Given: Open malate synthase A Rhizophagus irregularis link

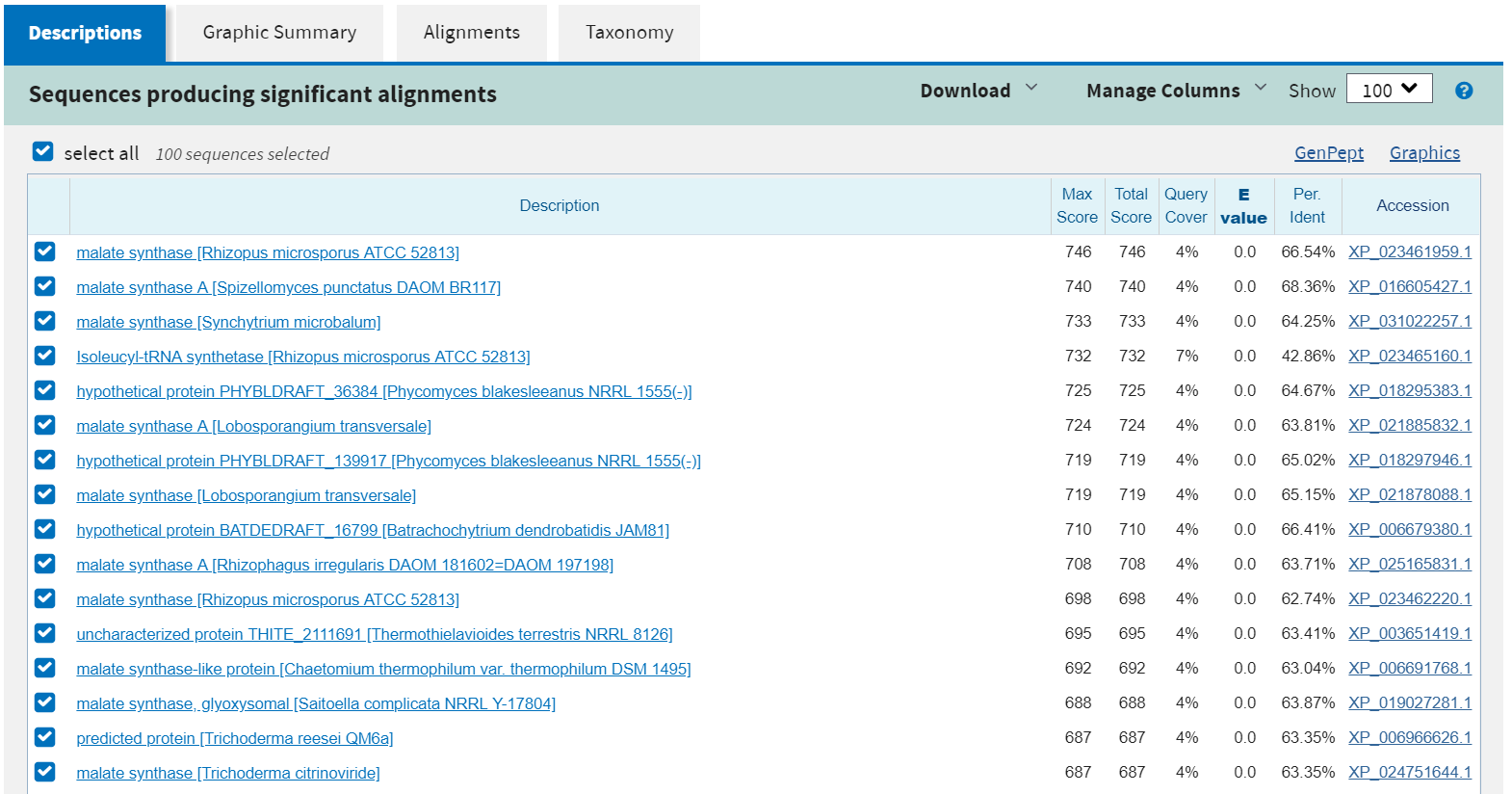Looking at the screenshot, I should click(345, 565).
